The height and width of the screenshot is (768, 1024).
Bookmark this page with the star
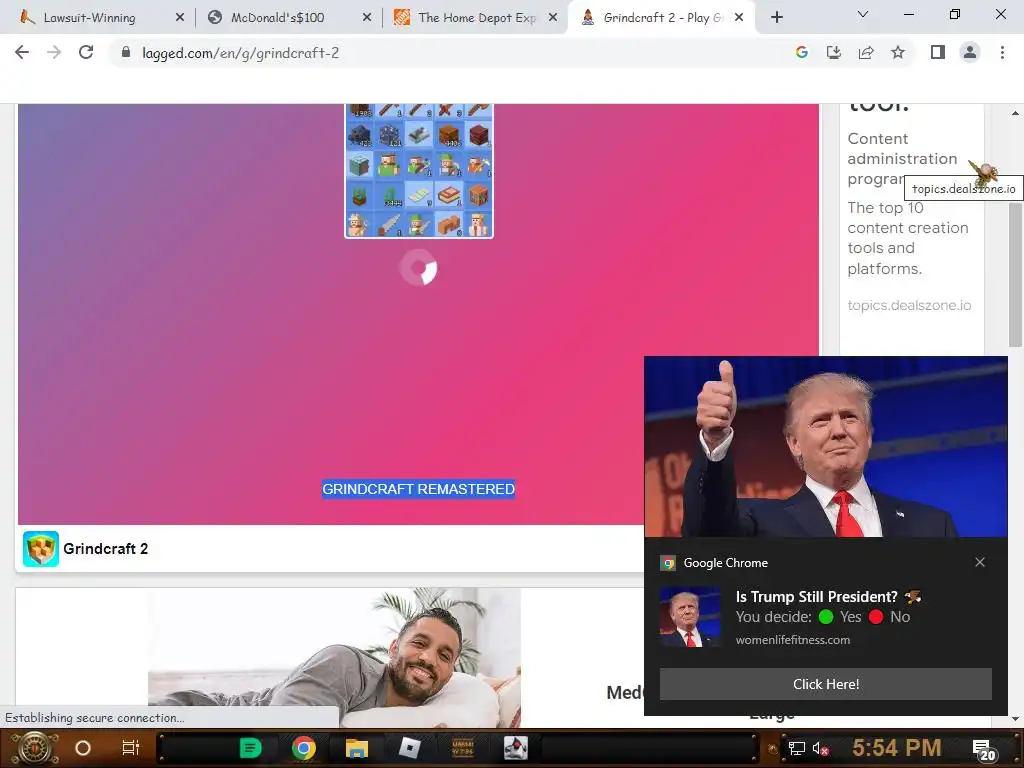(898, 52)
